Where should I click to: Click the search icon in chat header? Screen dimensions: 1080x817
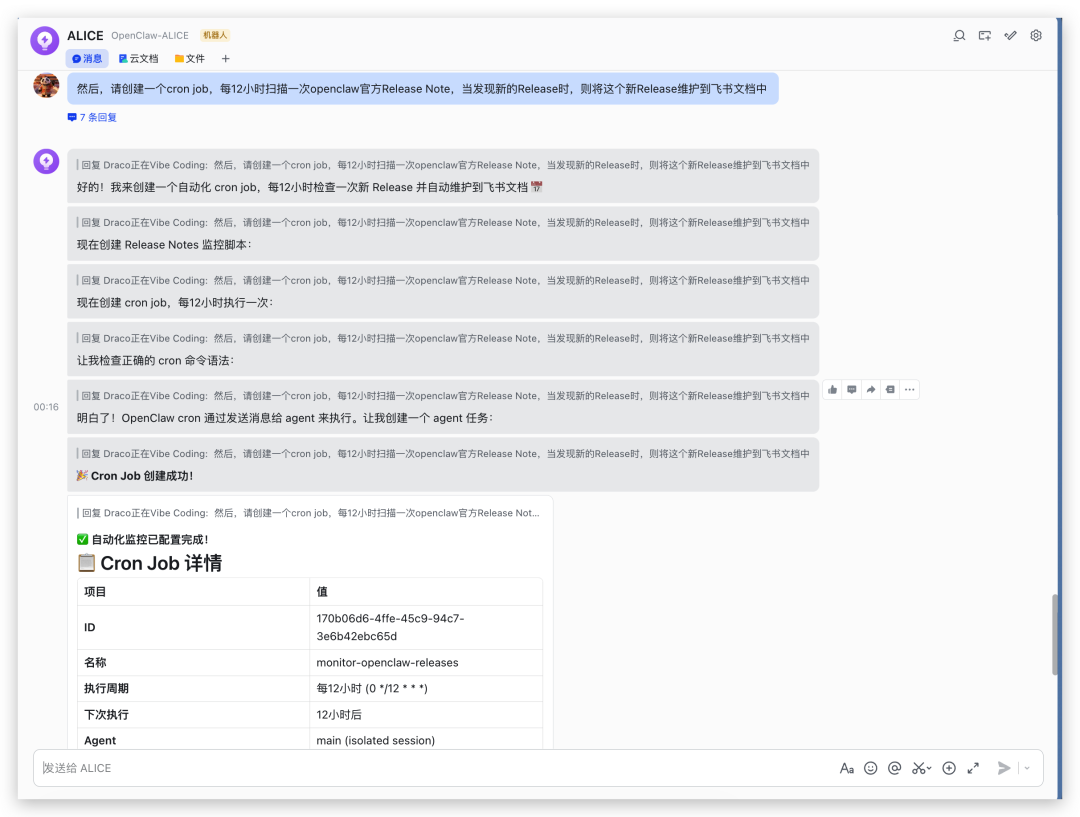tap(959, 35)
